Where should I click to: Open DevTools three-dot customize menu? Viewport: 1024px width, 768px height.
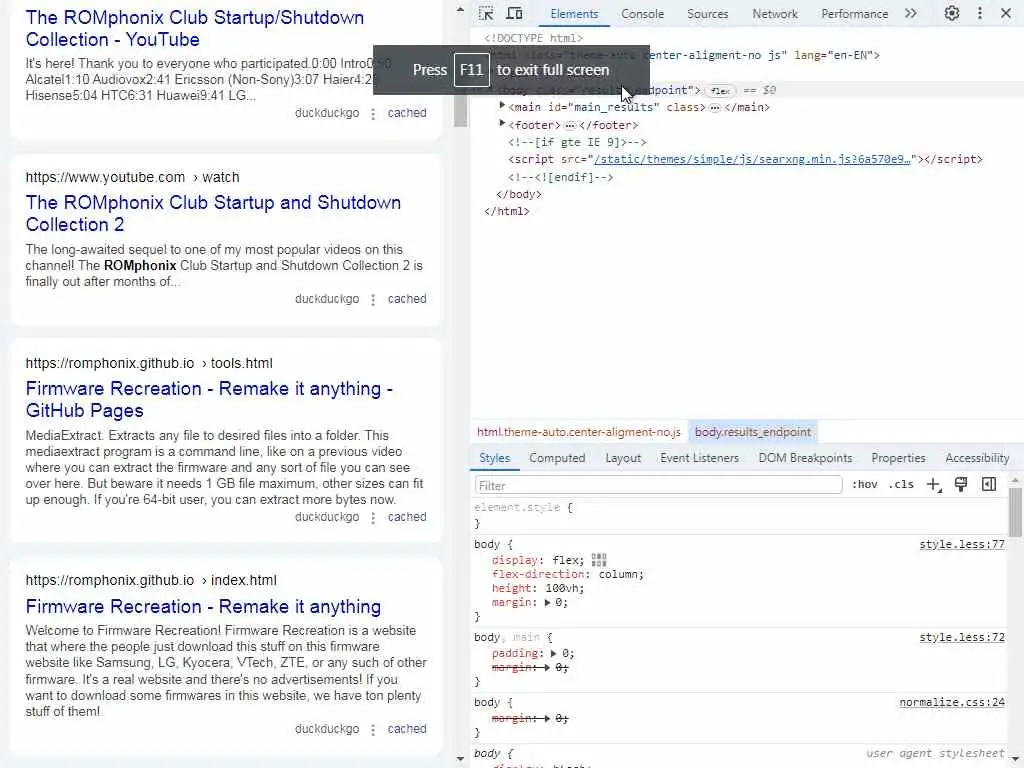click(x=980, y=13)
